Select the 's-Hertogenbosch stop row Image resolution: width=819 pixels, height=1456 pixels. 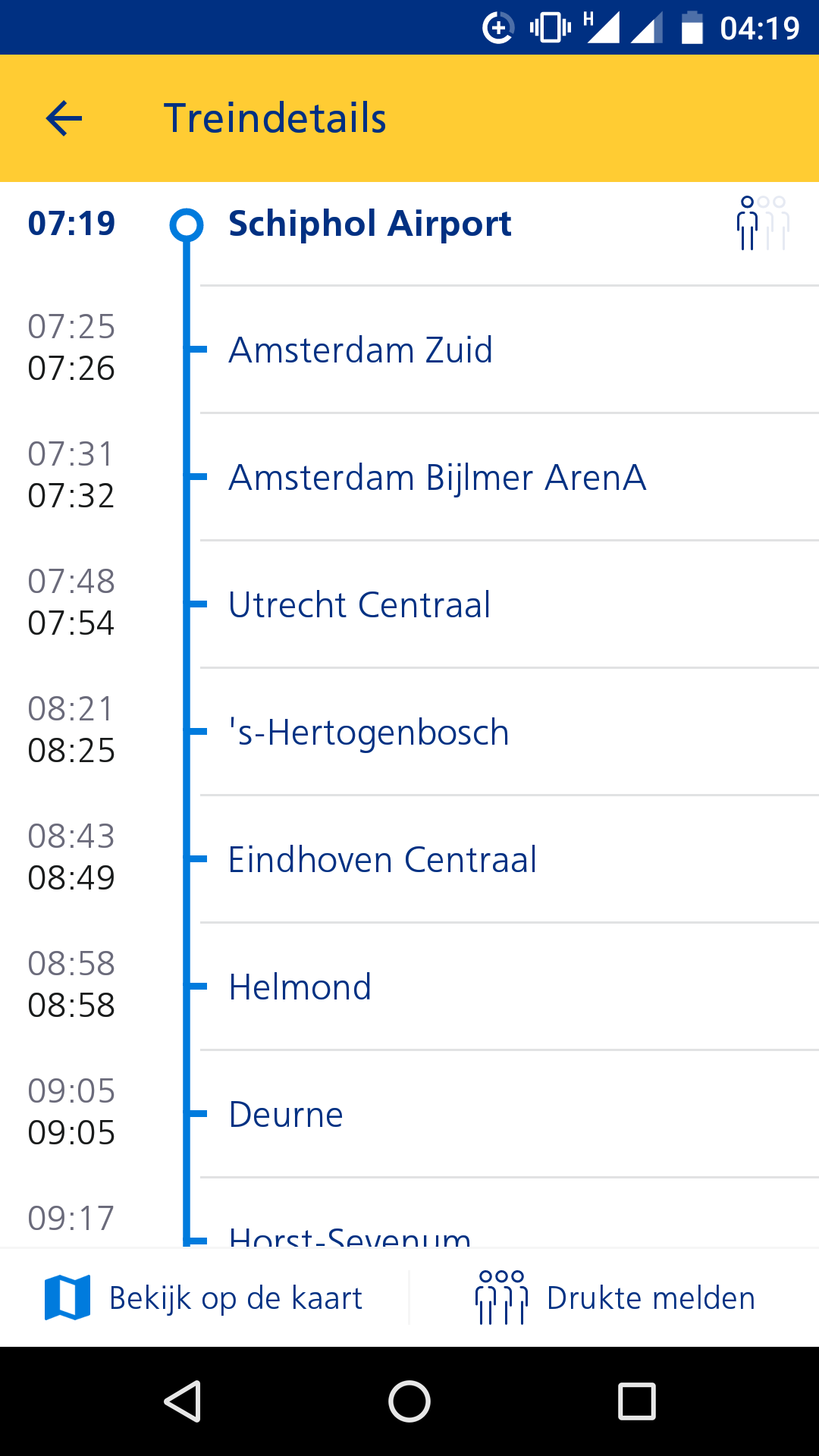click(409, 732)
